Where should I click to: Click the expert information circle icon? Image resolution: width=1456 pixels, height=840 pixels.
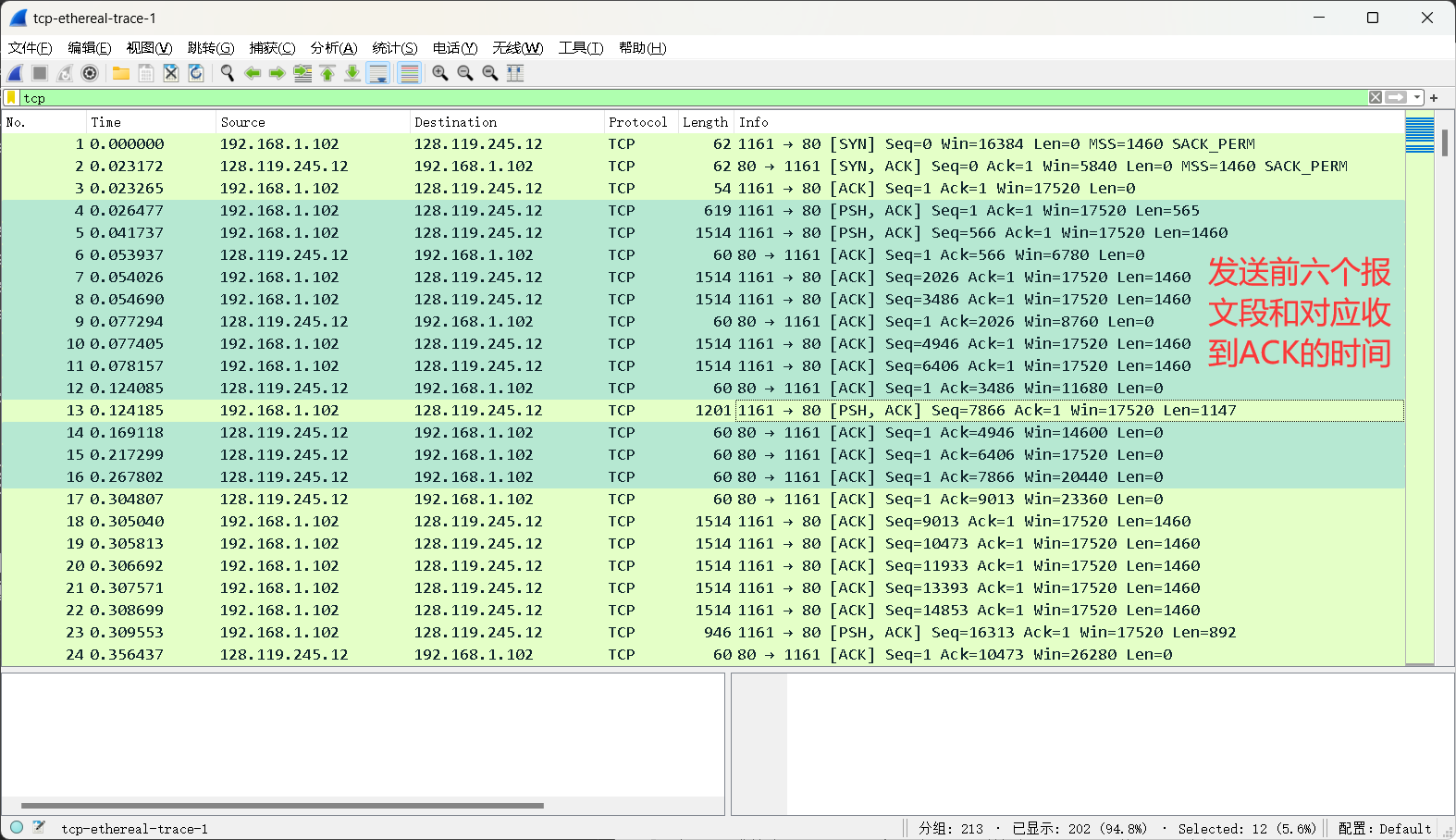pyautogui.click(x=17, y=828)
